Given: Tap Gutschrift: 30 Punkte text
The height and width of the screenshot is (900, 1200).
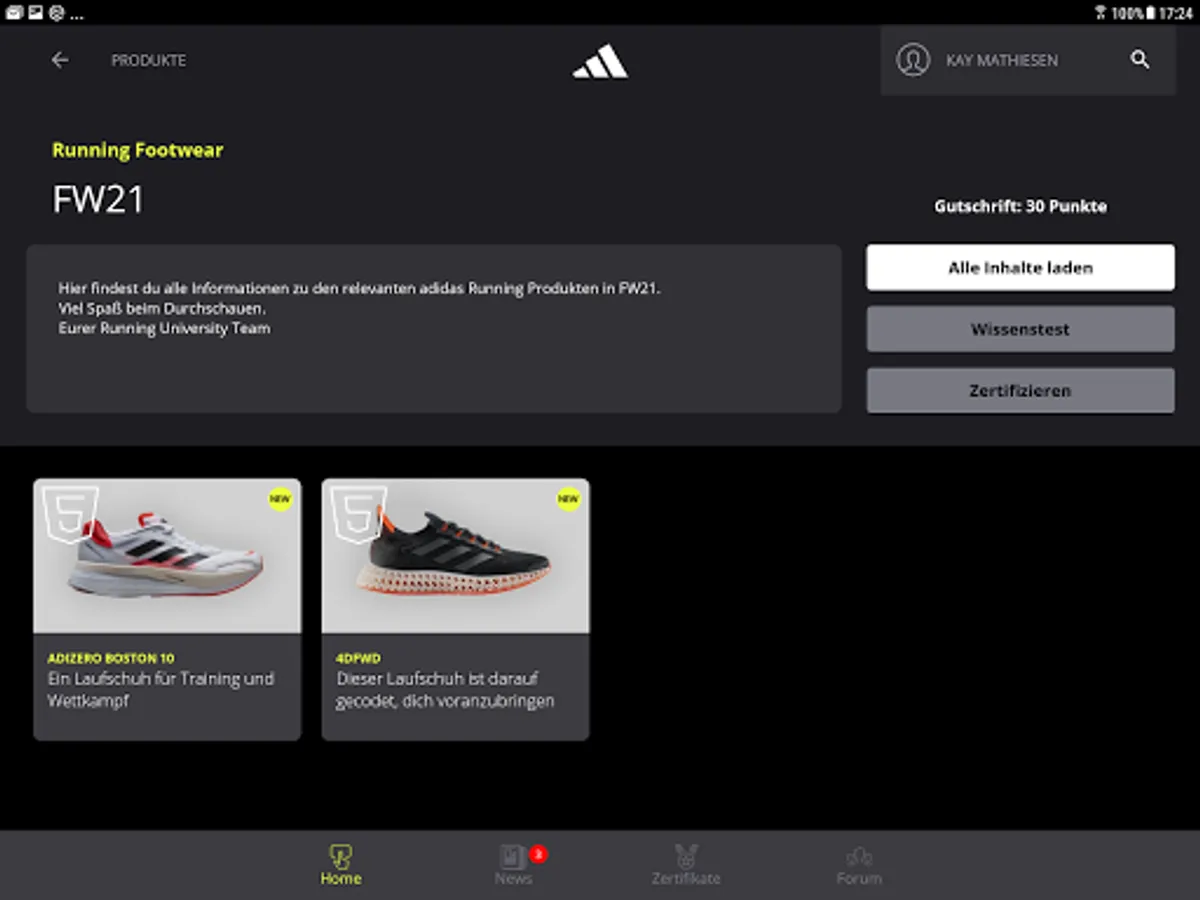Looking at the screenshot, I should (1020, 206).
